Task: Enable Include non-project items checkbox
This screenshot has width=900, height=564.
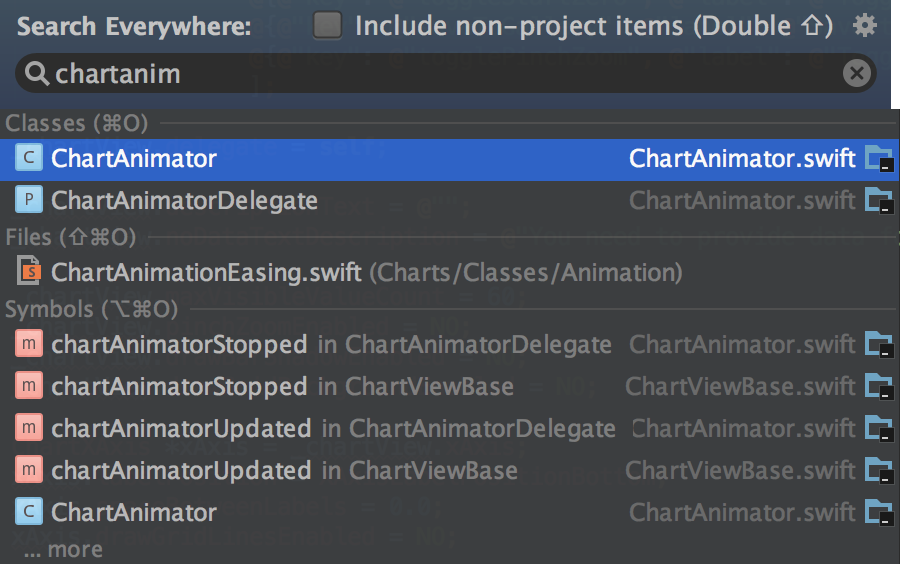Action: [327, 26]
